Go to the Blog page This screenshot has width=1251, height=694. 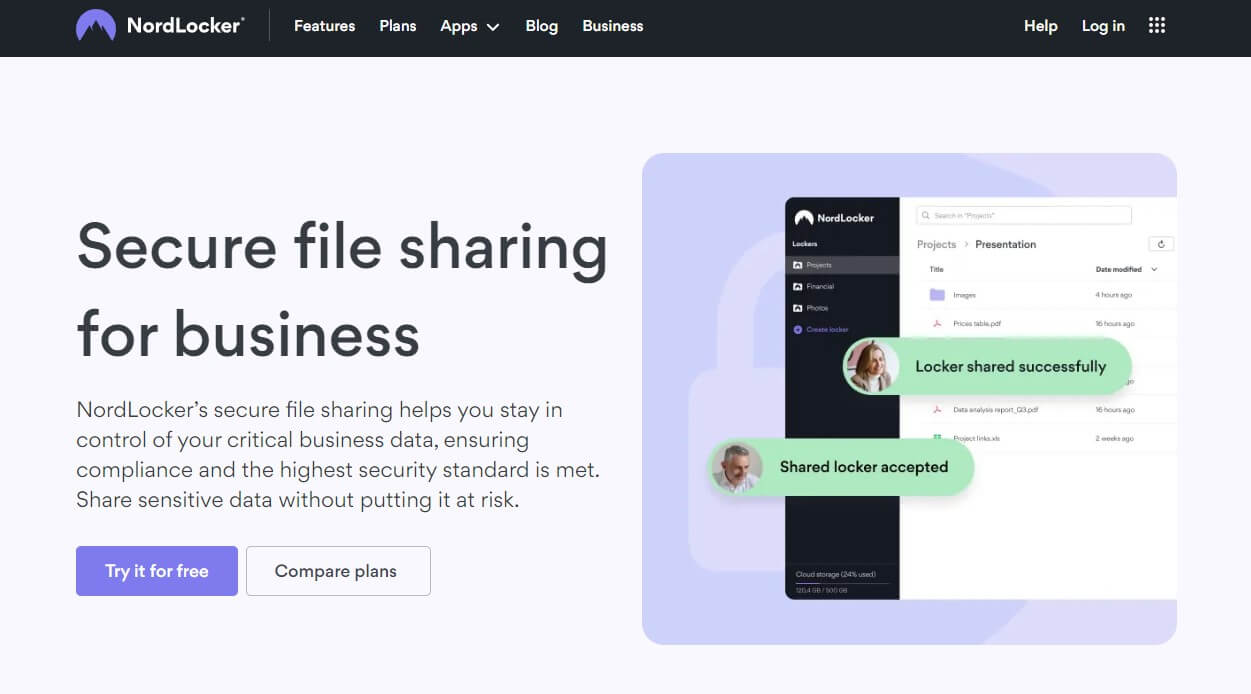click(542, 26)
